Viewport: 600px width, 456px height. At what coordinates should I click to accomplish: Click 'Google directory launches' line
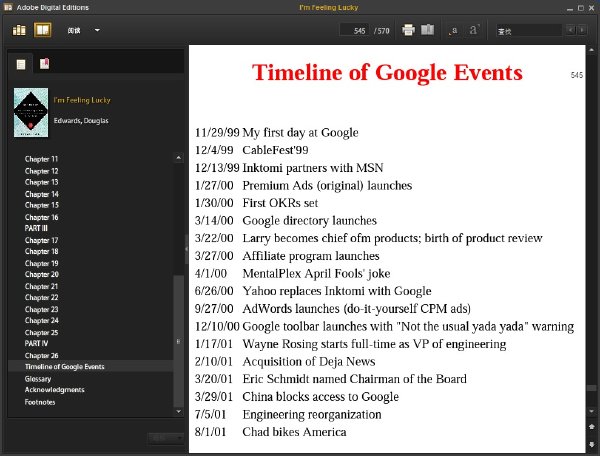pyautogui.click(x=310, y=220)
